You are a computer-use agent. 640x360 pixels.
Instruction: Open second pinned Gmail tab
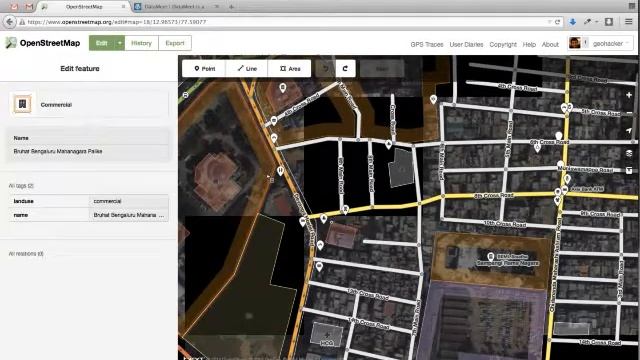[x=29, y=7]
